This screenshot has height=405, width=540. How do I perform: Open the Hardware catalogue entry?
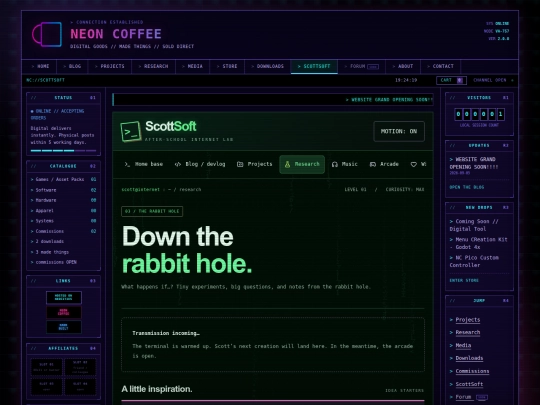point(63,200)
